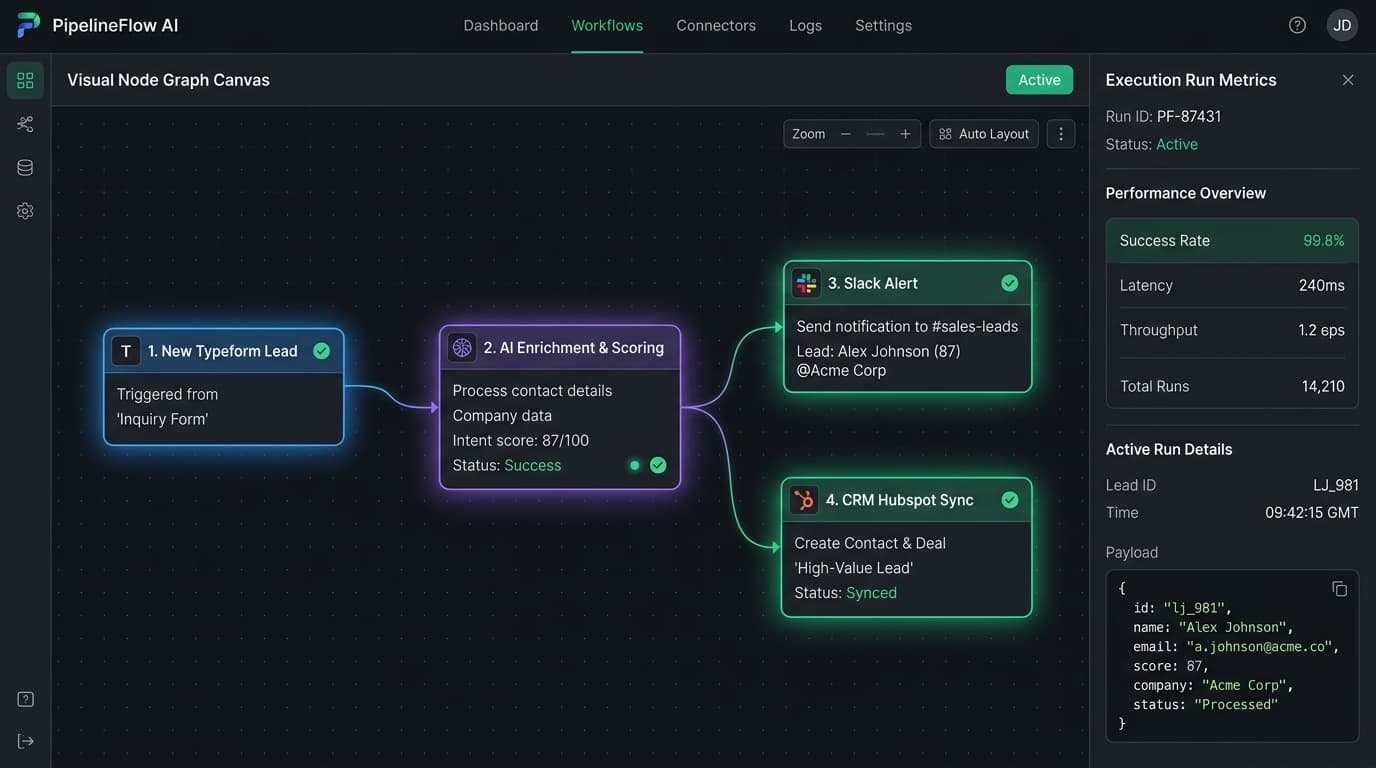The width and height of the screenshot is (1376, 768).
Task: Click the 'Create Contact & Deal' text
Action: (x=870, y=543)
